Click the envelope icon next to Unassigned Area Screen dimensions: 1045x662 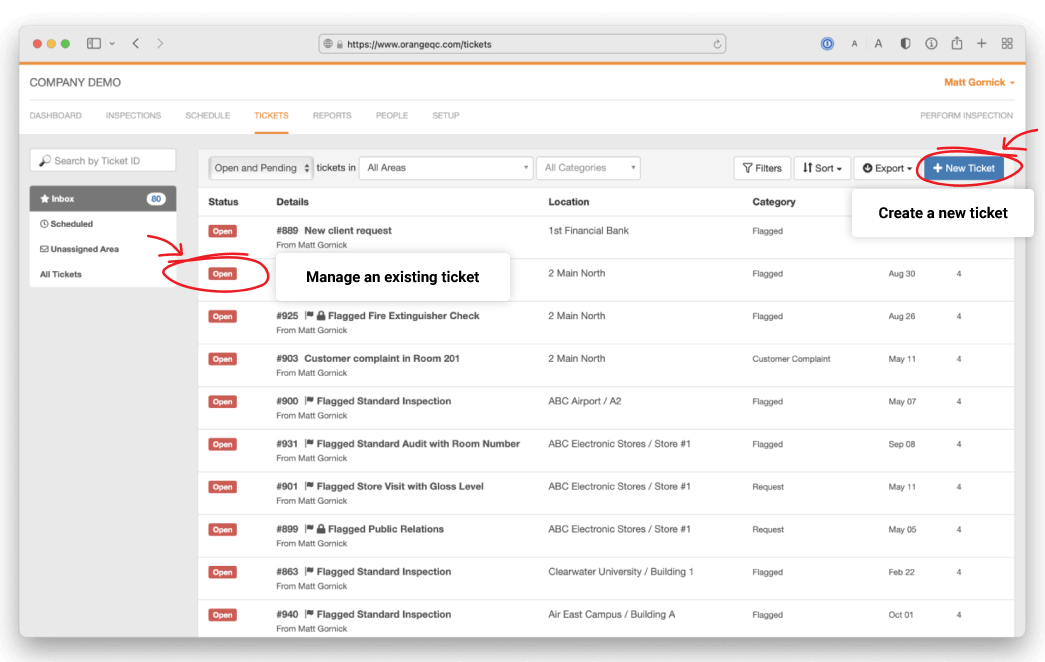tap(45, 249)
